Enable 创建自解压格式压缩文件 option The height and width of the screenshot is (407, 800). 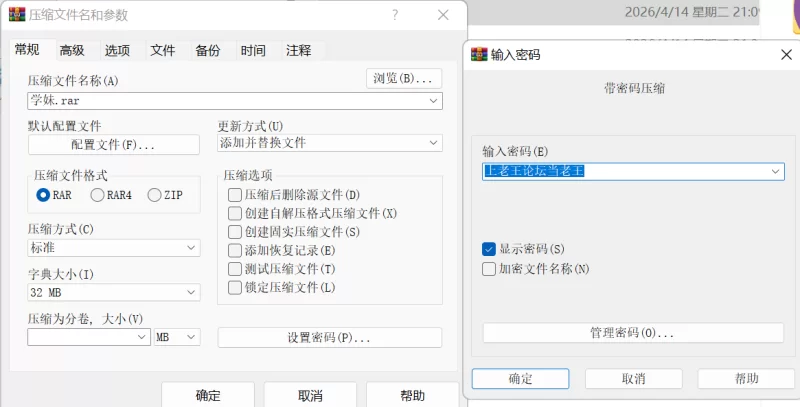(235, 213)
